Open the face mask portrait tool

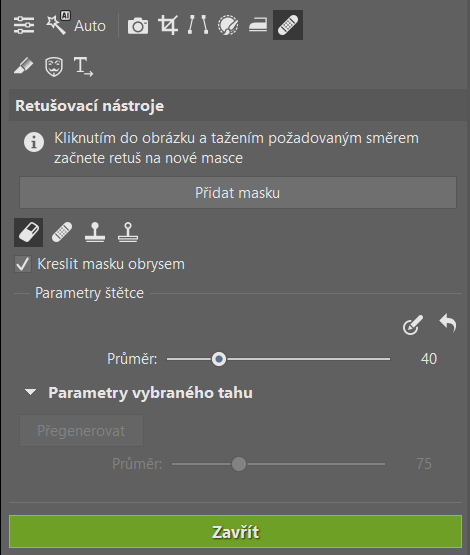pos(54,67)
